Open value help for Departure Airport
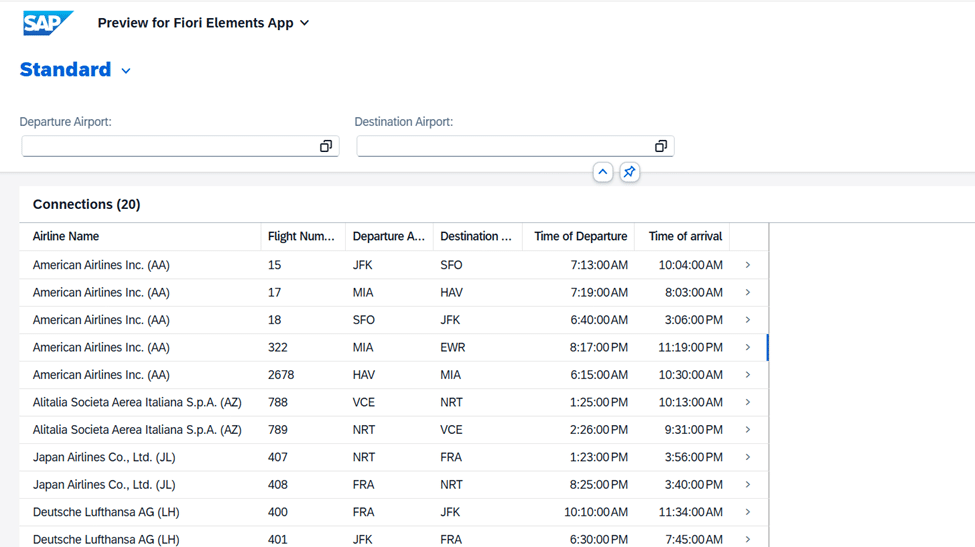The width and height of the screenshot is (975, 547). point(326,146)
